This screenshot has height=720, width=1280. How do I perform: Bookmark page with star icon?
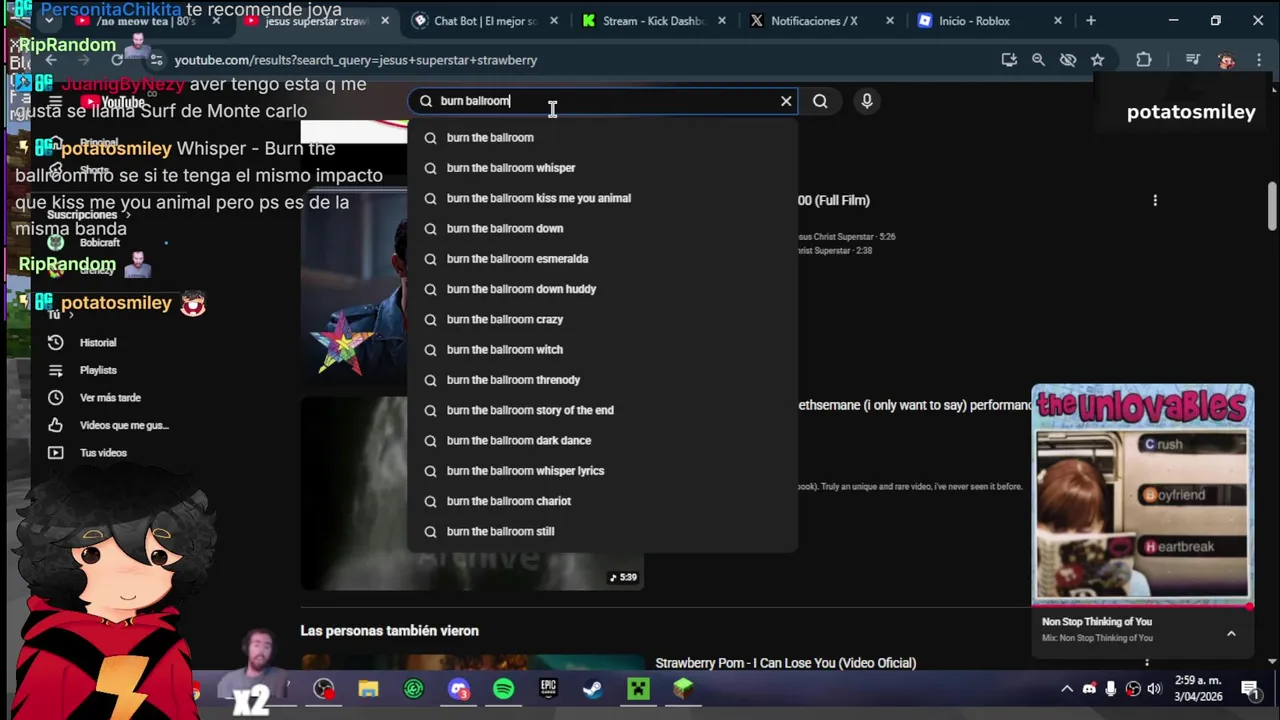point(1097,60)
